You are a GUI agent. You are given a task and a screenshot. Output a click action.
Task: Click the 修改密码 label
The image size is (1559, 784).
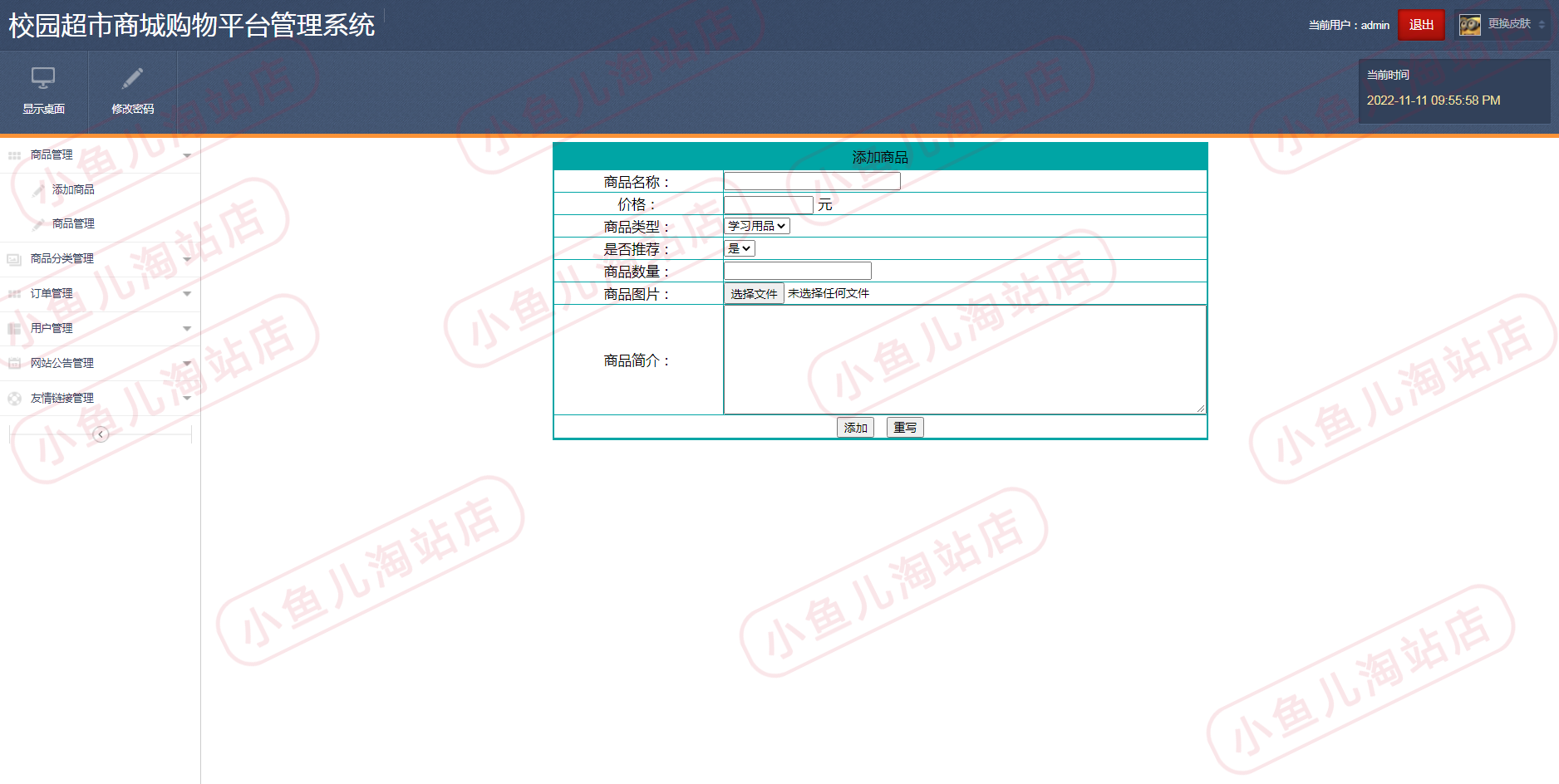tap(132, 109)
